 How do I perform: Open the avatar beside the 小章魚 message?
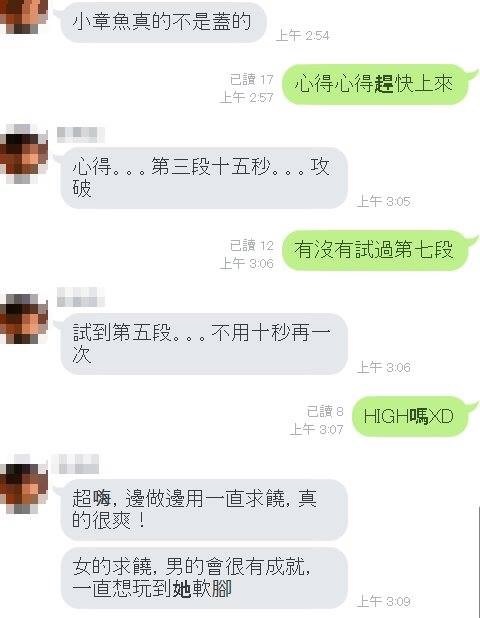pos(23,17)
